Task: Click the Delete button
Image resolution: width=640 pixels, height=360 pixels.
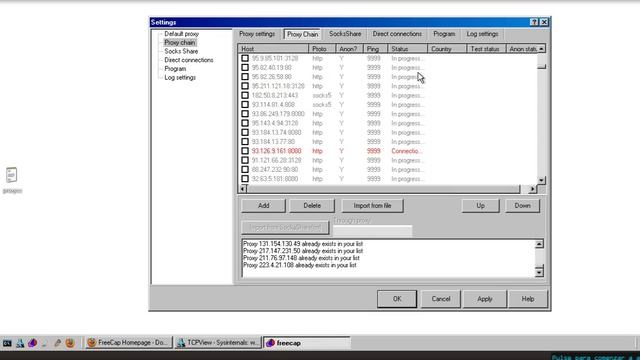Action: (x=312, y=206)
